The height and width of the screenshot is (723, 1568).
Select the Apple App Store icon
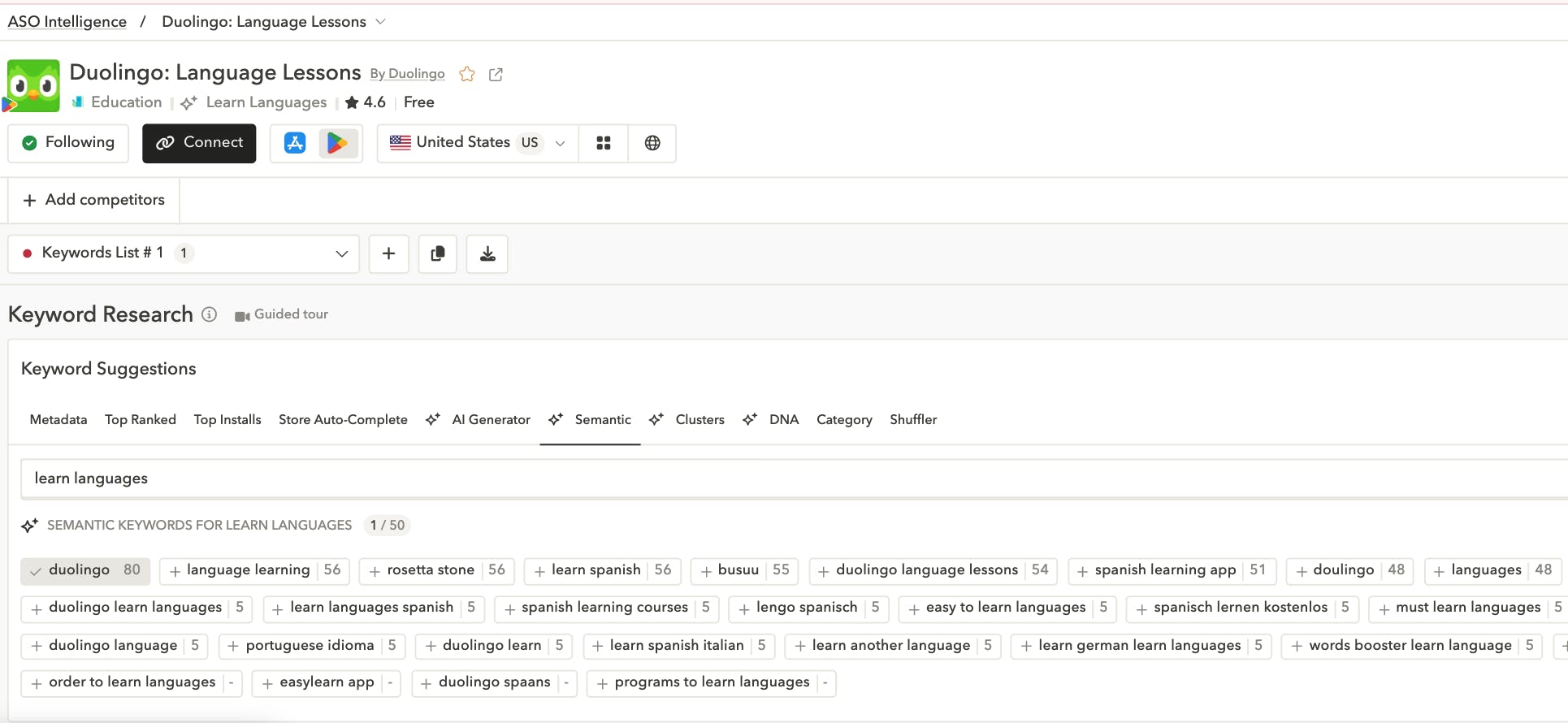[x=295, y=143]
